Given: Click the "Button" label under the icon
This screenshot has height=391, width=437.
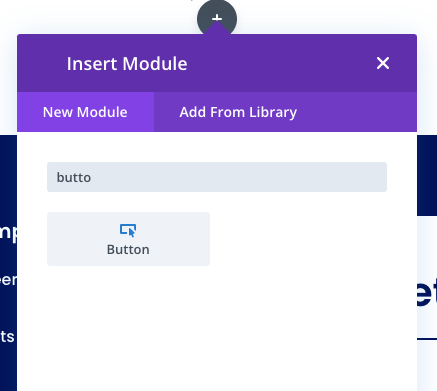Looking at the screenshot, I should click(128, 250).
